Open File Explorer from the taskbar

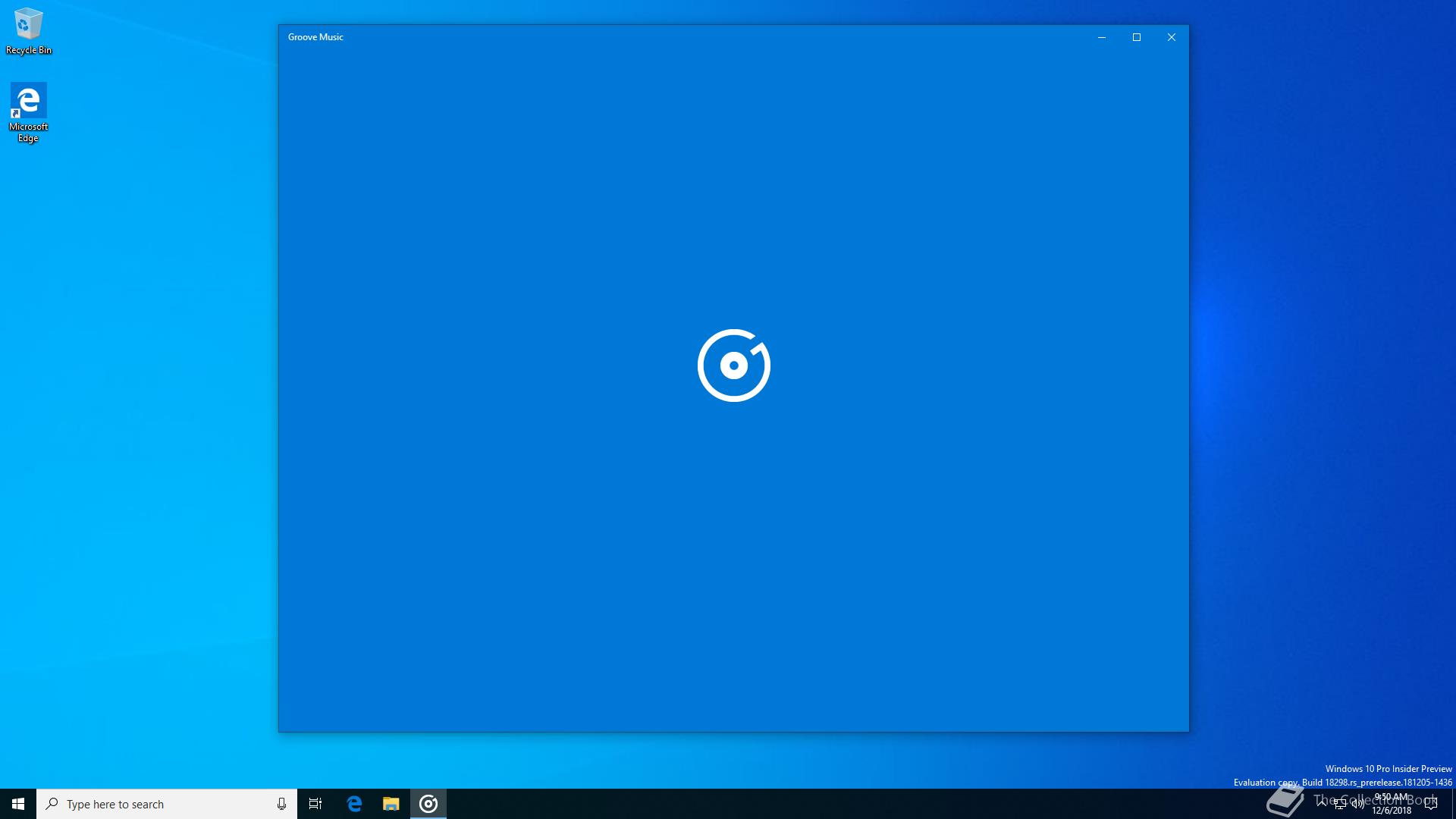(391, 804)
